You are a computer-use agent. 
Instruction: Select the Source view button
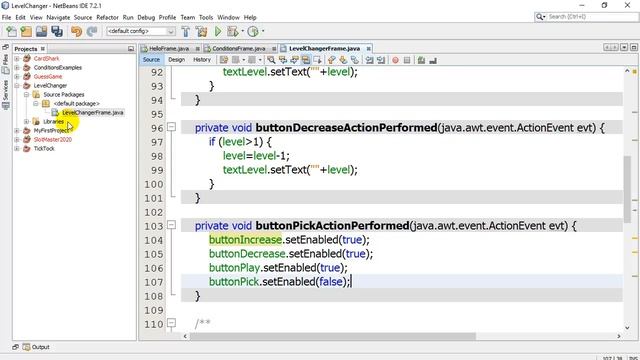[151, 60]
